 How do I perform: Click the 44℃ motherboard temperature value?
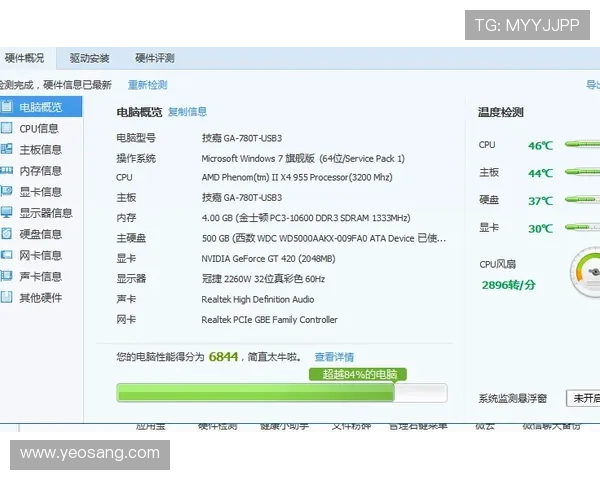click(x=540, y=173)
